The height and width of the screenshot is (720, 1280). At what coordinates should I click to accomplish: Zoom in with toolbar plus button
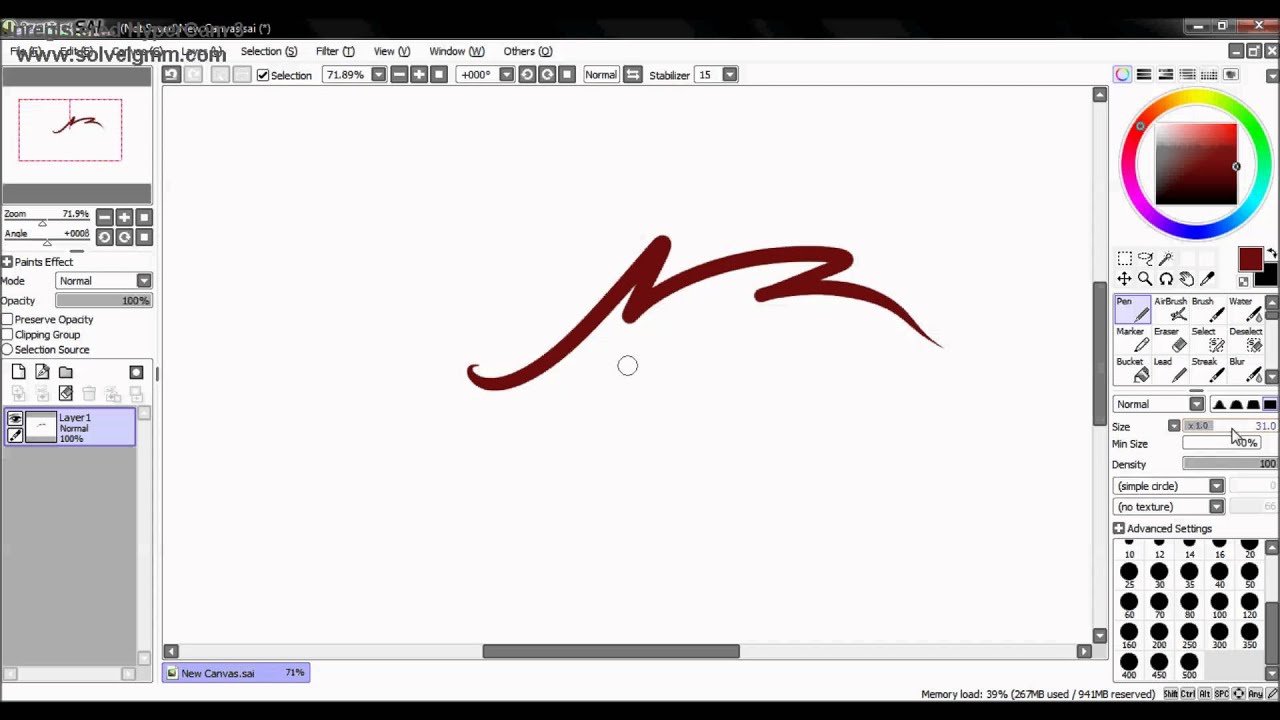[x=418, y=75]
